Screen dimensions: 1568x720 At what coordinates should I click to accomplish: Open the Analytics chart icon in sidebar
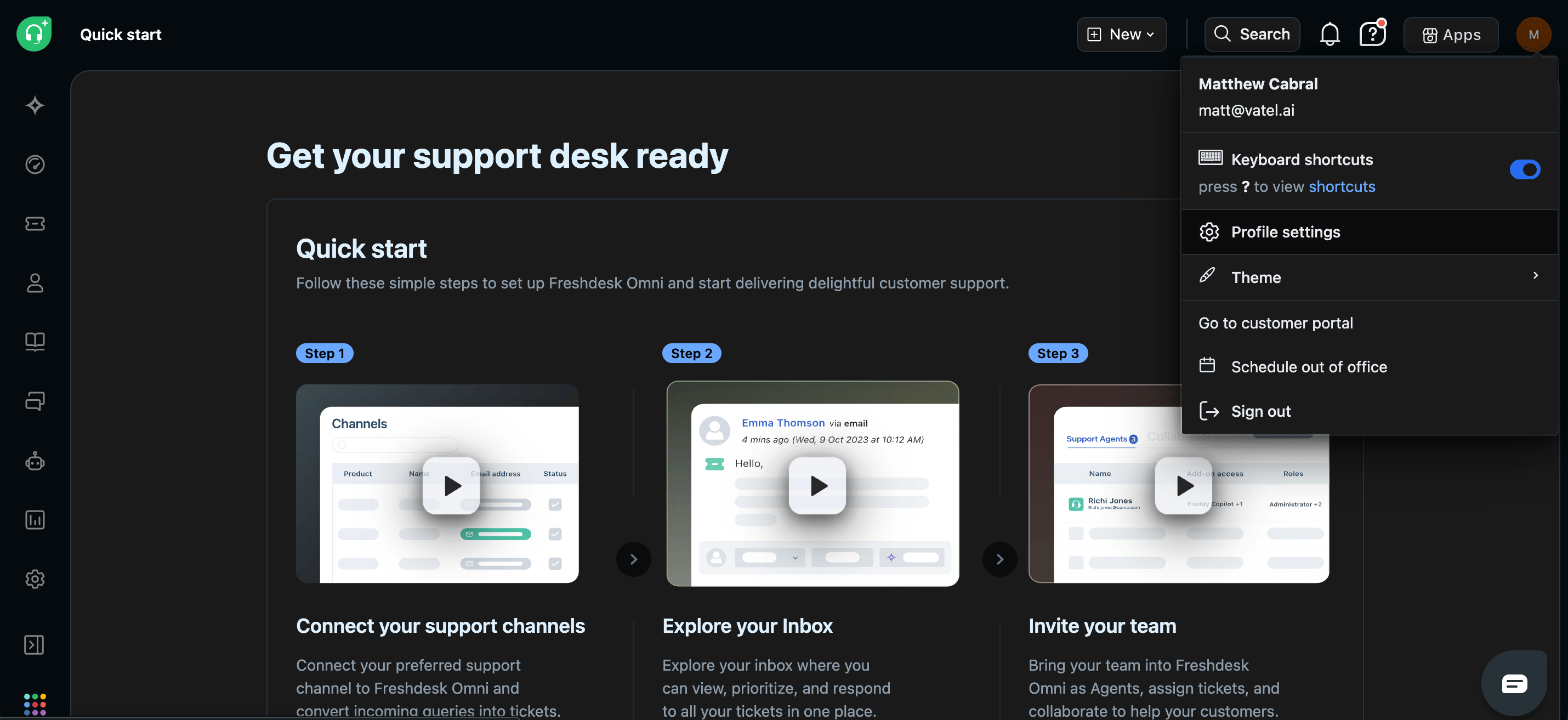(35, 520)
